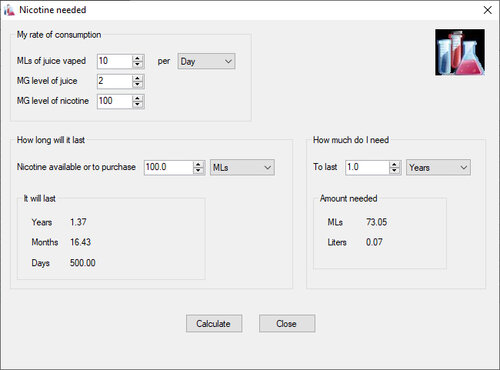Click the 'To last' label
The image size is (500, 370).
(325, 167)
